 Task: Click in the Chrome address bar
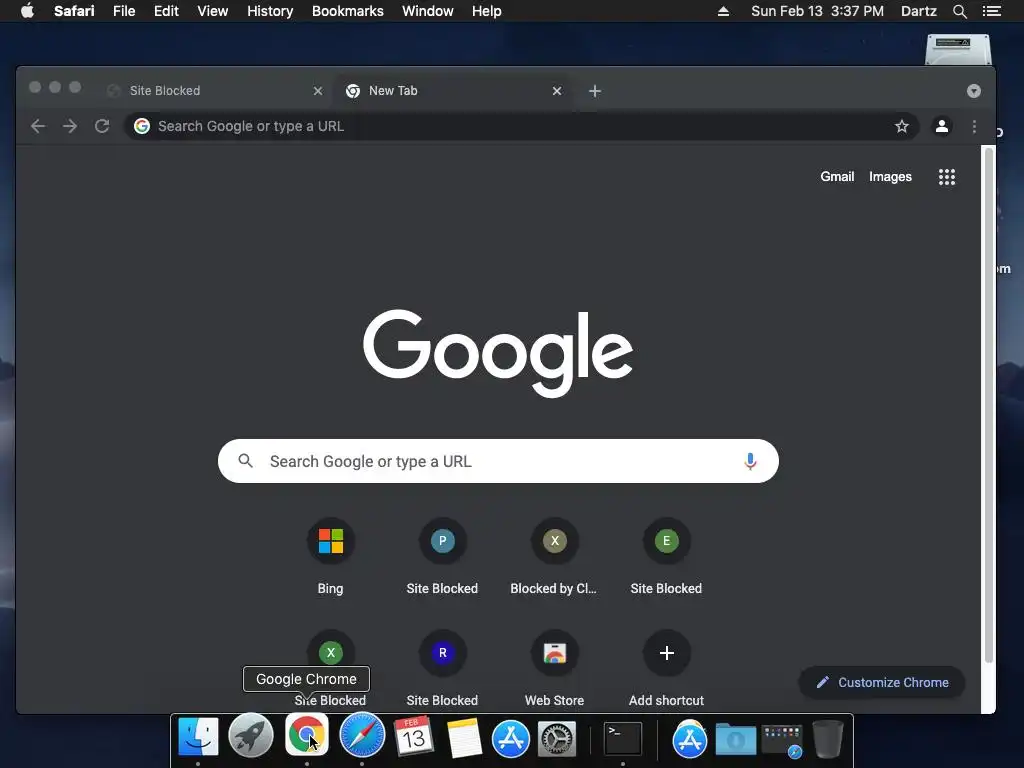point(521,126)
